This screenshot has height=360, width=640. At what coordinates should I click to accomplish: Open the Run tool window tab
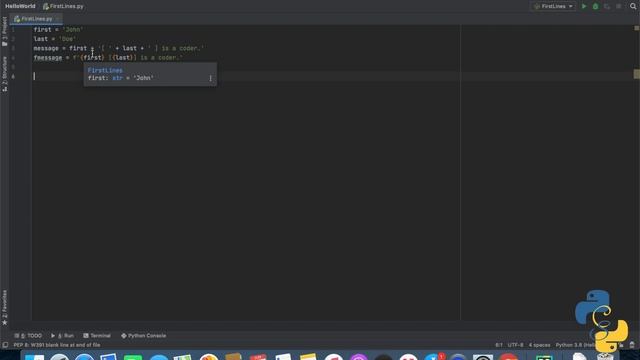62,336
